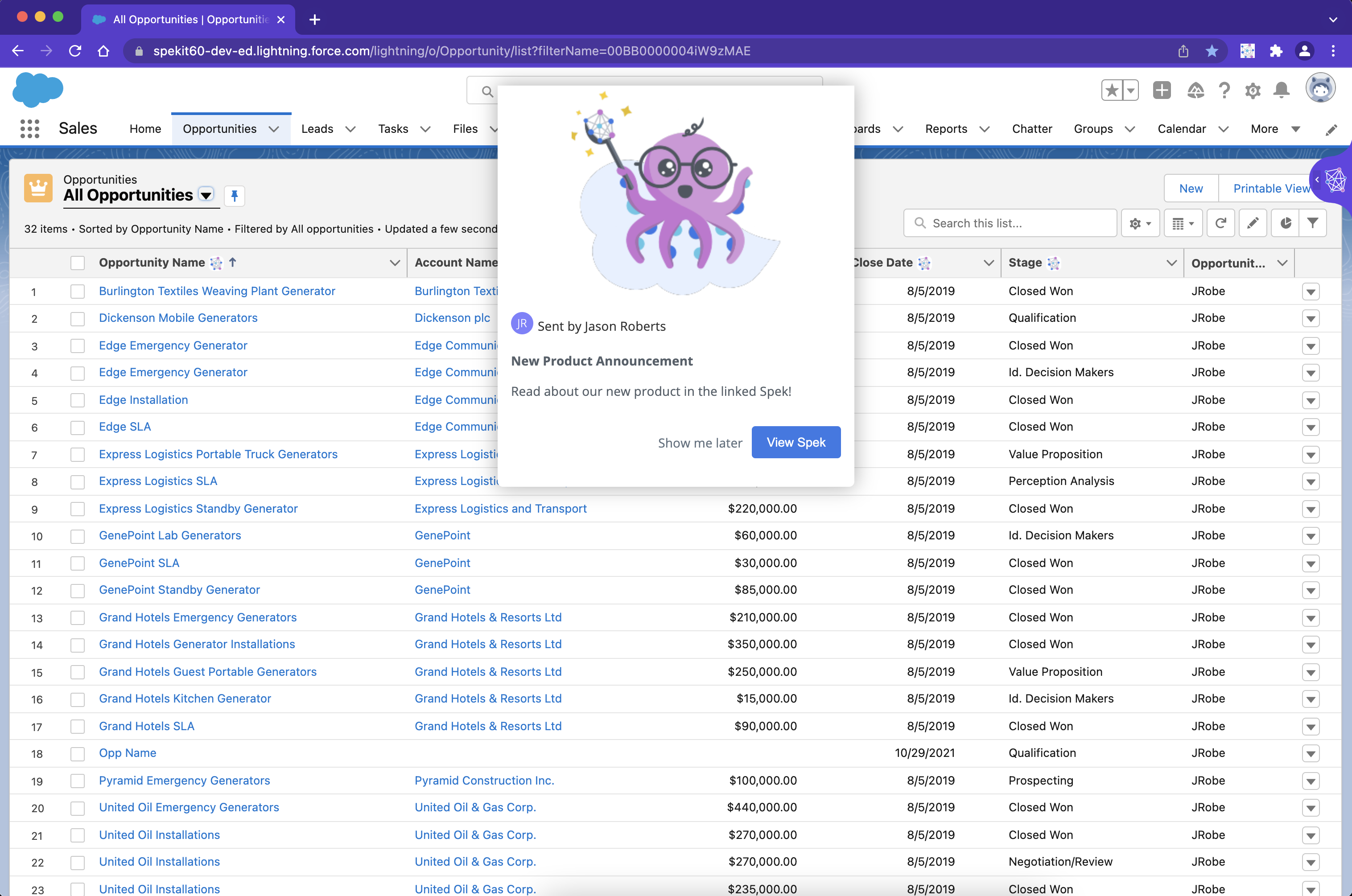The image size is (1352, 896).
Task: Open the Spekit sidebar tab icon
Action: [x=1335, y=180]
